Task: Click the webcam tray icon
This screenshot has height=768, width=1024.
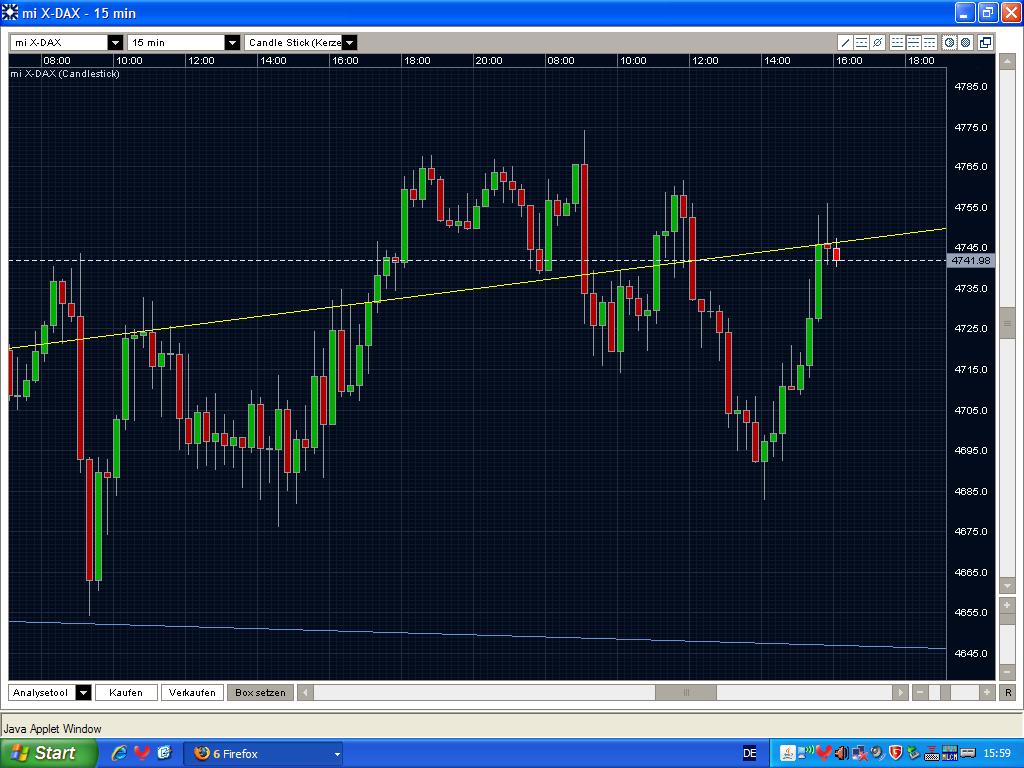Action: pos(878,753)
